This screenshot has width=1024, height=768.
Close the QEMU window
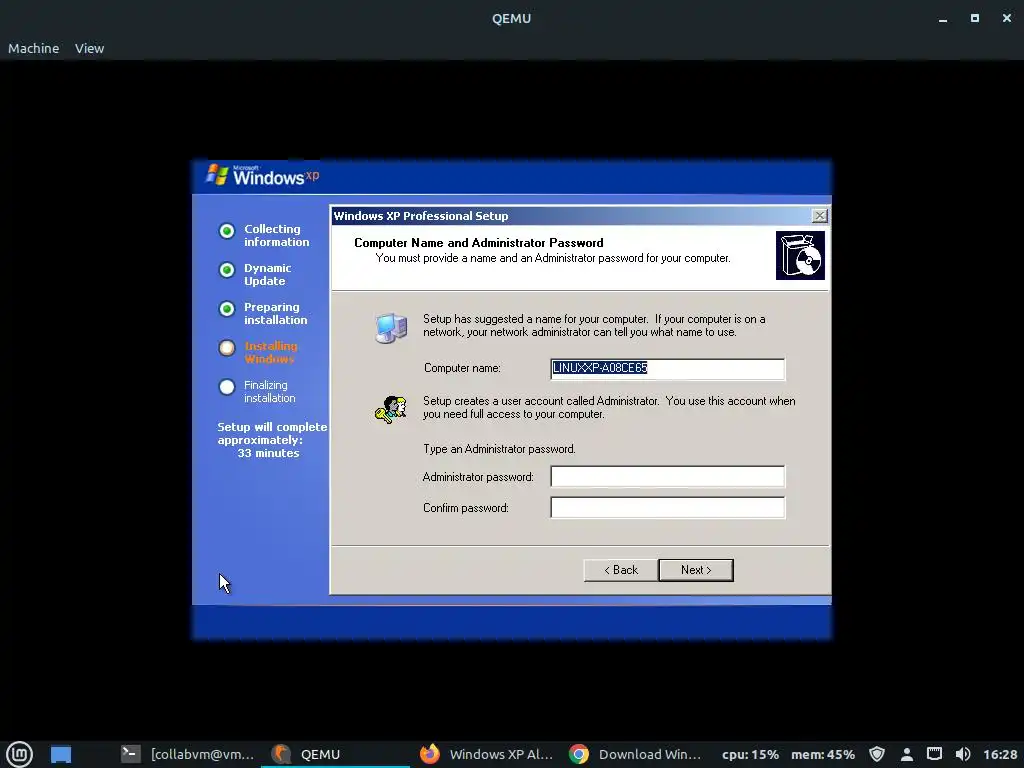(x=1006, y=18)
